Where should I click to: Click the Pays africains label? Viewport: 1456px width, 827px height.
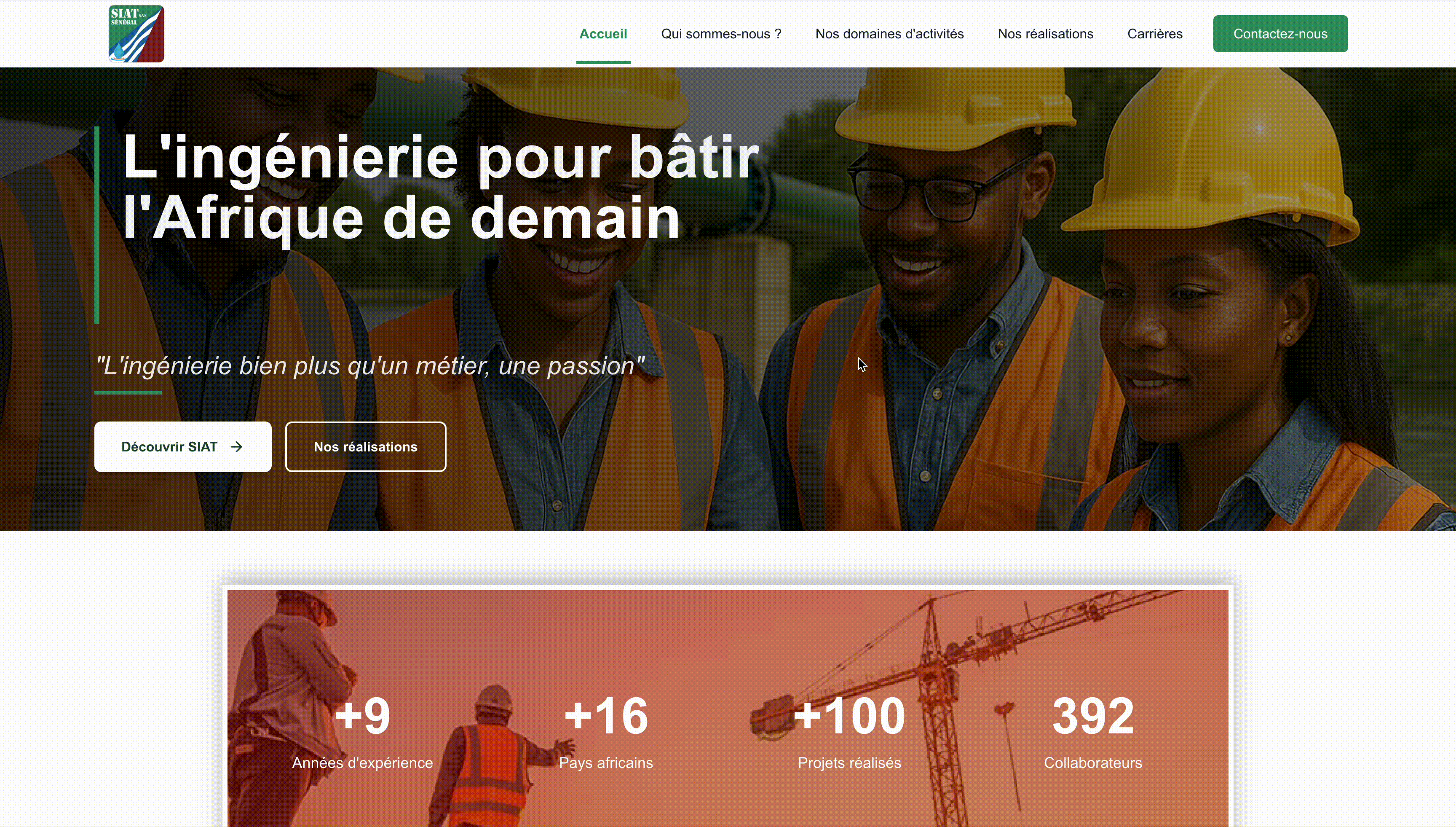coord(606,762)
